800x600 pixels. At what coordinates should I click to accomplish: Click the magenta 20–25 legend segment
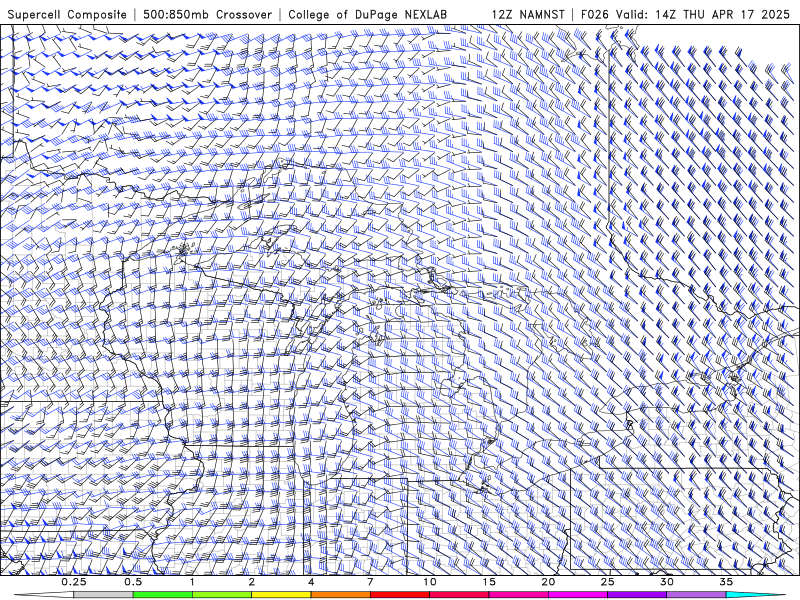tap(578, 595)
